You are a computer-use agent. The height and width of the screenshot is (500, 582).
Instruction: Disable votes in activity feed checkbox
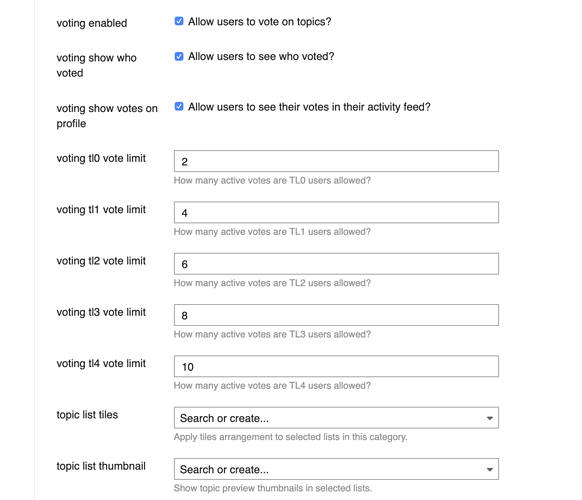(179, 107)
